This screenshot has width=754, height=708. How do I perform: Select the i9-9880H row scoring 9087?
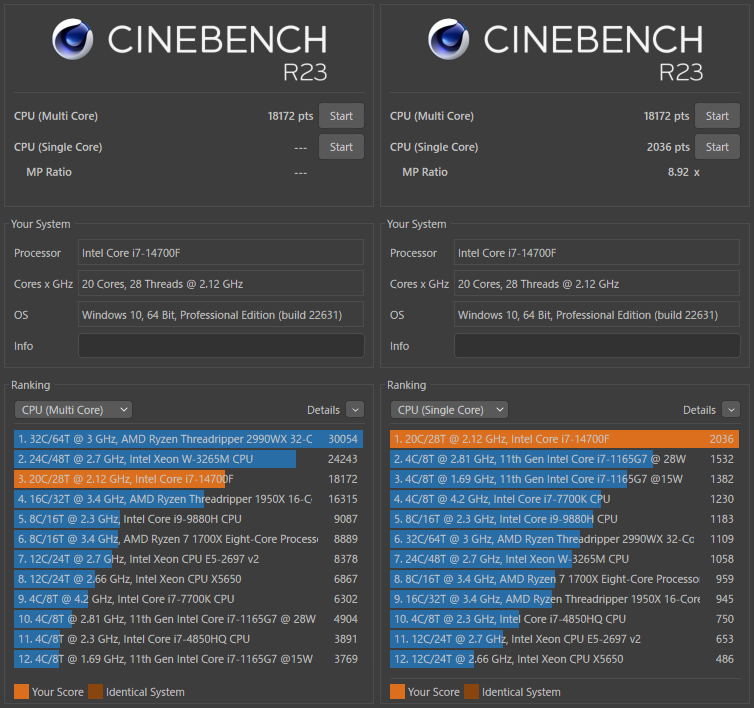[188, 519]
